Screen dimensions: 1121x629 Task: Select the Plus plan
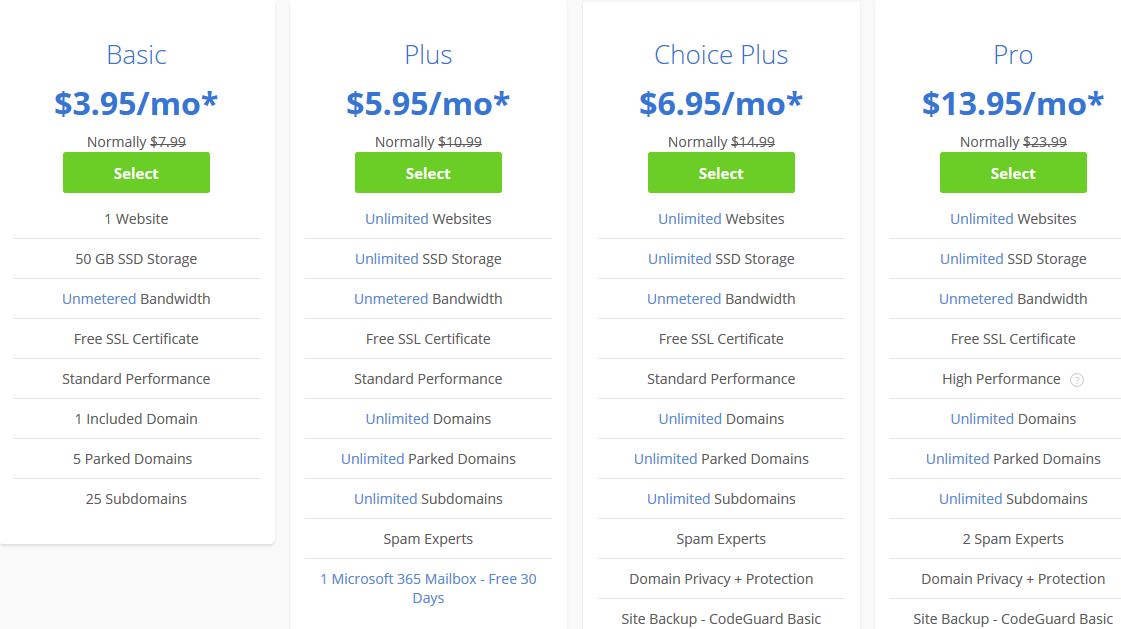click(x=428, y=172)
